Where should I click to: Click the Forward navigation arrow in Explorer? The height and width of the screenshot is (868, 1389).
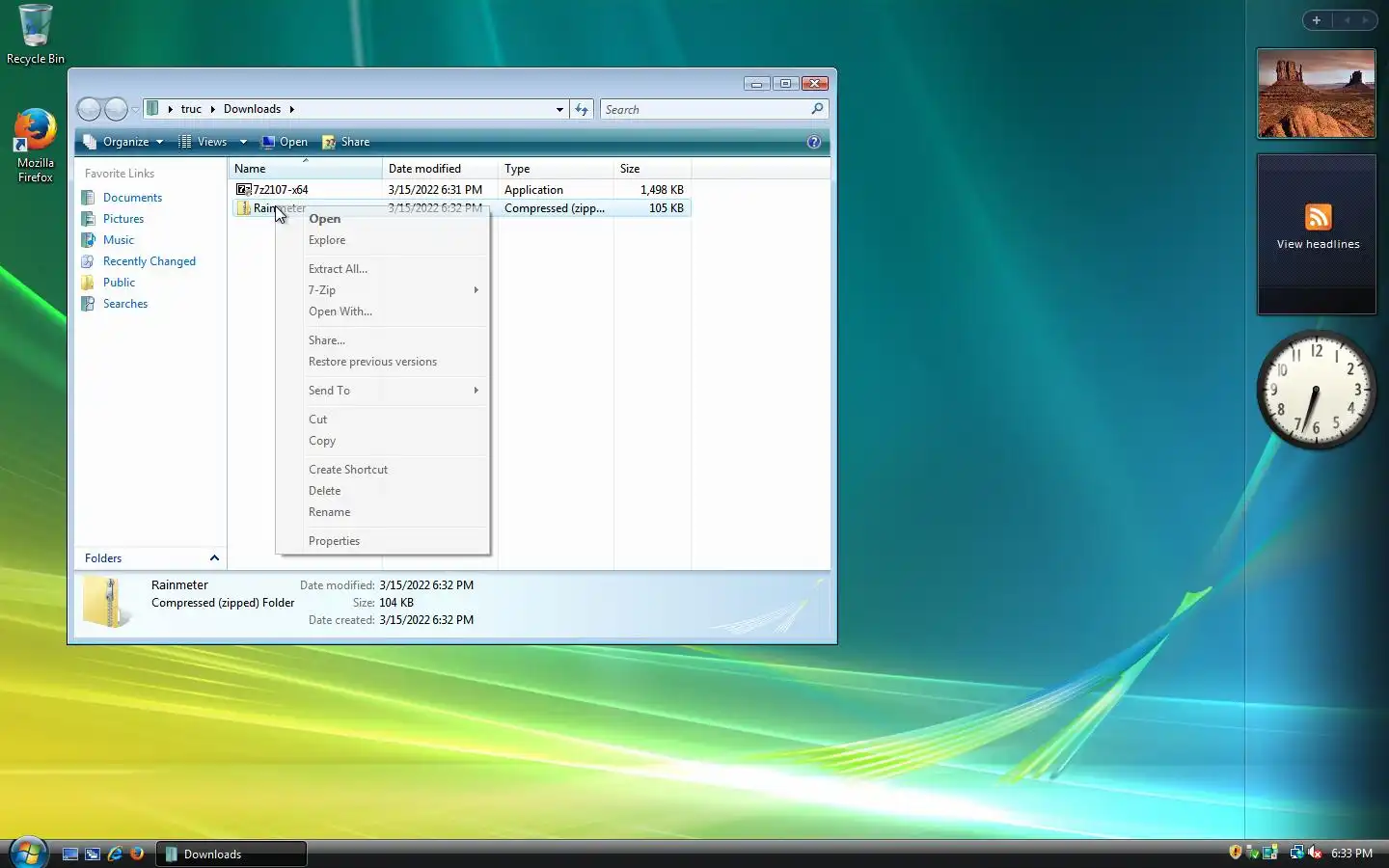point(116,109)
